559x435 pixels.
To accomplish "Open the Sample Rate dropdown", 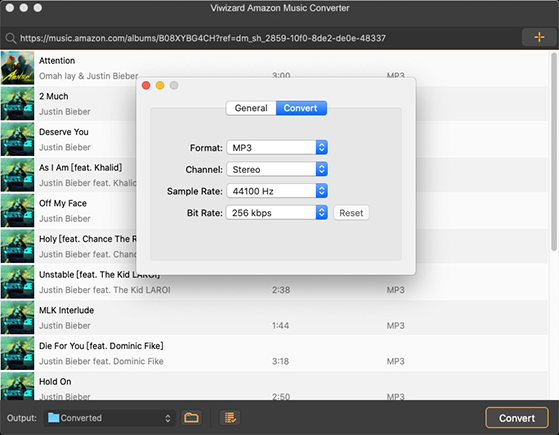I will 277,191.
